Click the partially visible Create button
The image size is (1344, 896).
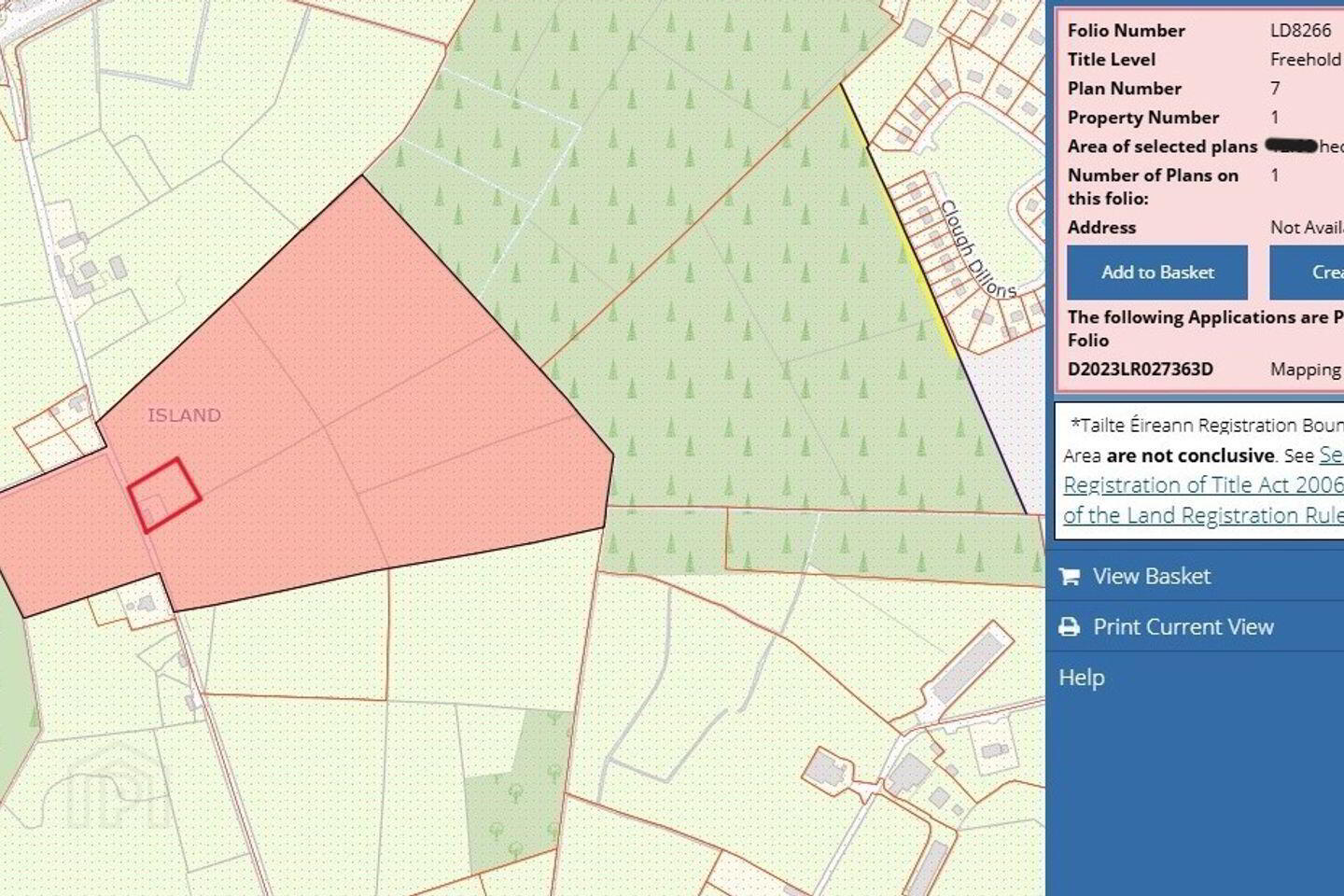pos(1307,273)
